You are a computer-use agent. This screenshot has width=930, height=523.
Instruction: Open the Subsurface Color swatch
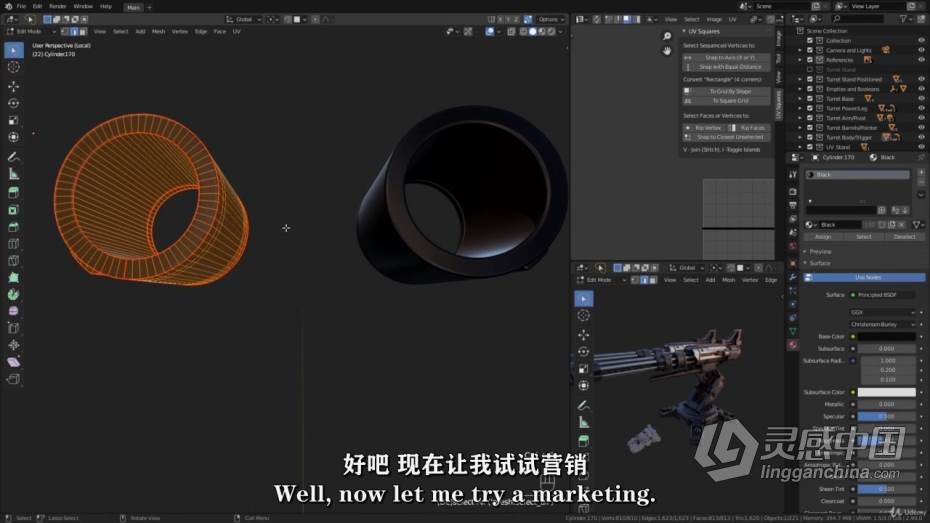pos(887,393)
